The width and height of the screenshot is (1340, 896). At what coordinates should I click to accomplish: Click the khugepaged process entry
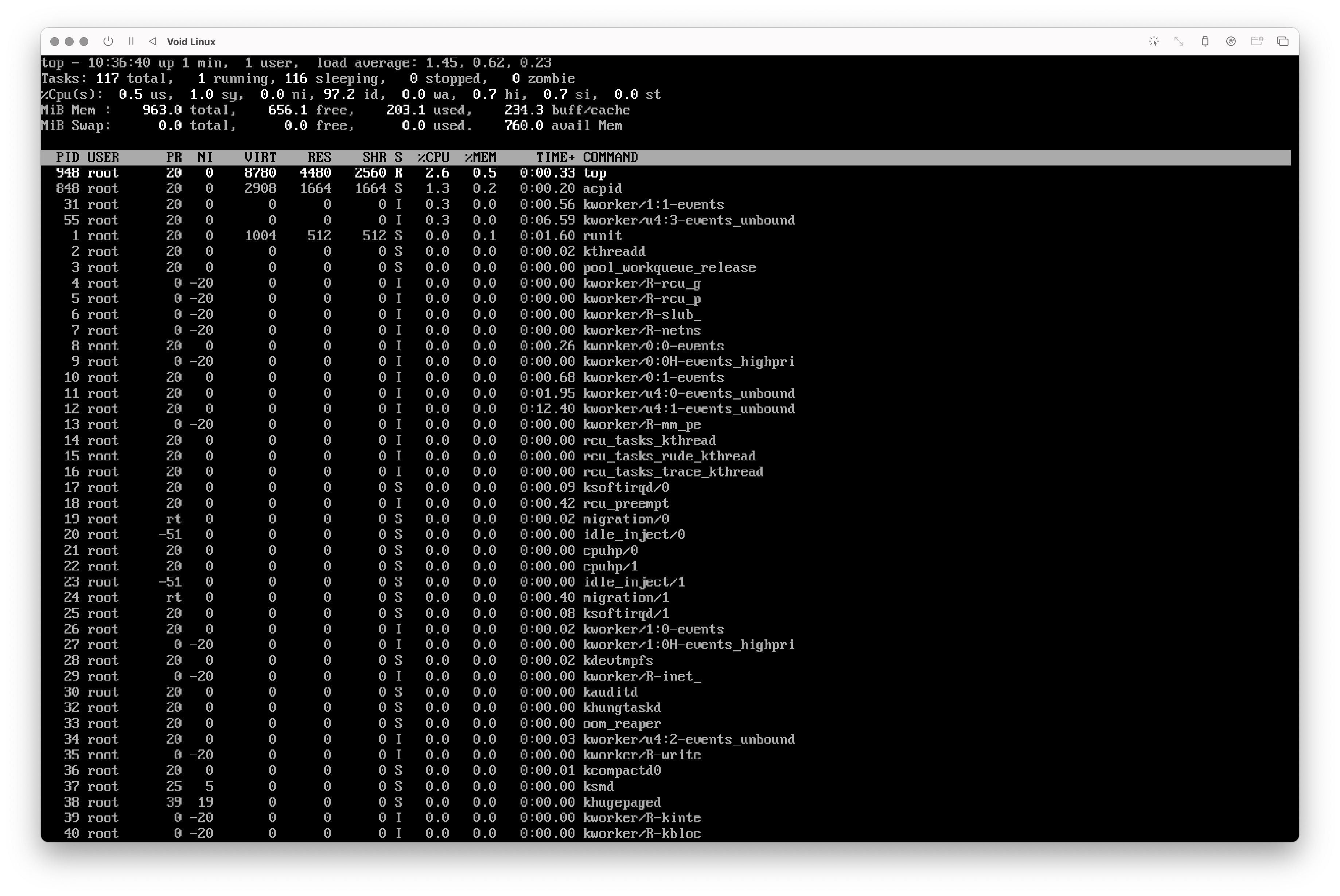[x=621, y=802]
